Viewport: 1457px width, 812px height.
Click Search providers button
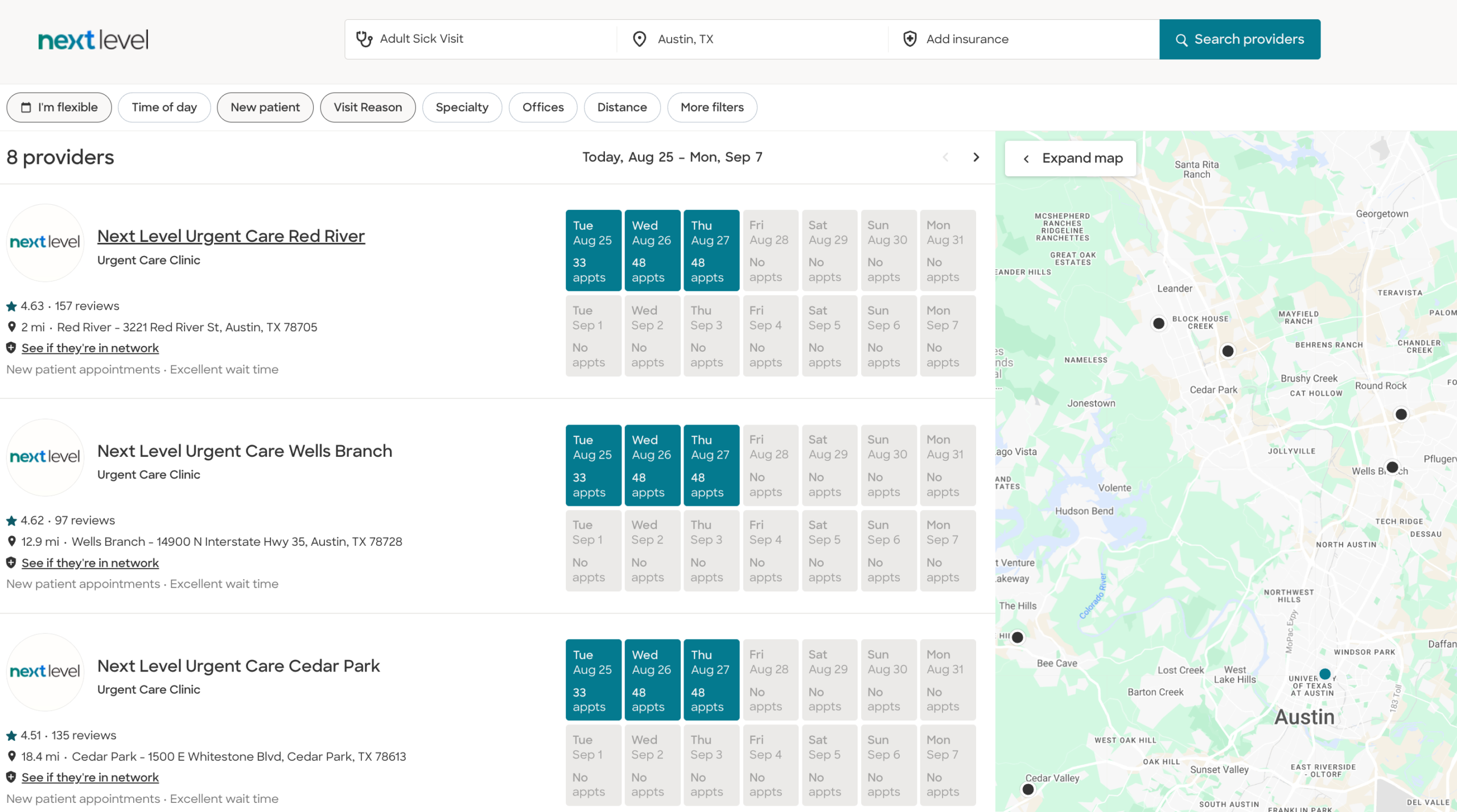pyautogui.click(x=1240, y=39)
